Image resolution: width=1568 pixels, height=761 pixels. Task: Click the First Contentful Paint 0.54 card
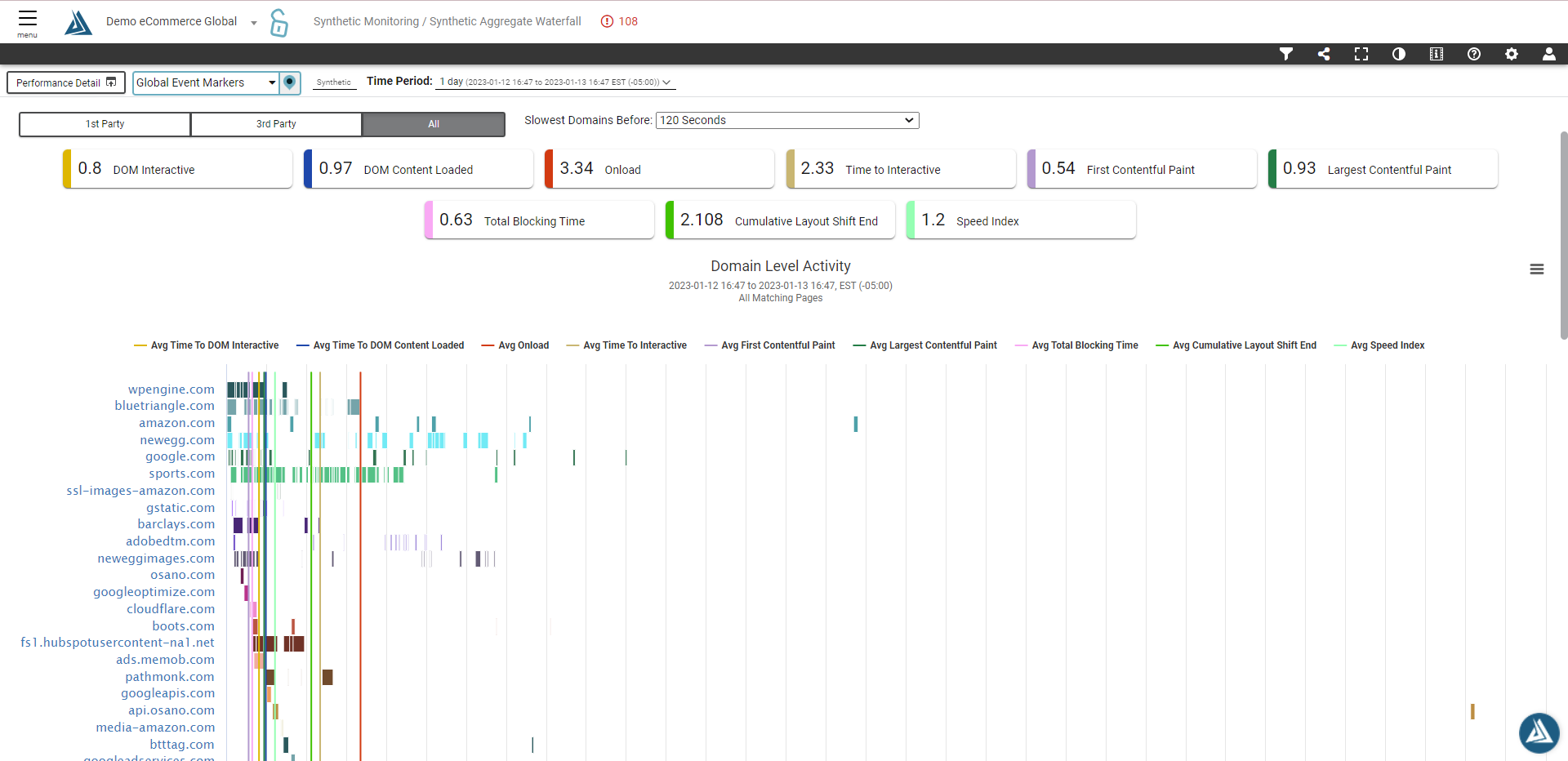(1142, 169)
